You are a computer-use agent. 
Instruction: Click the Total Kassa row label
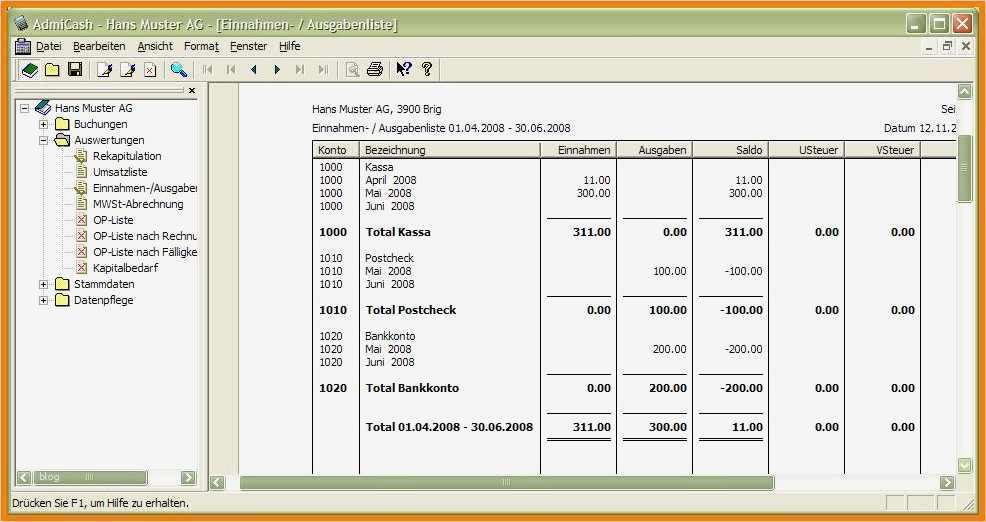click(398, 232)
